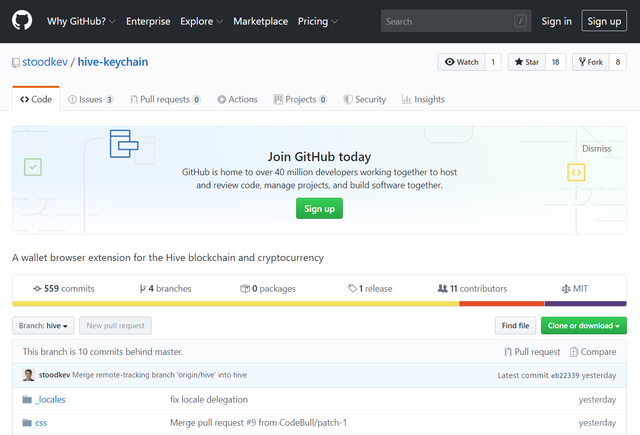Switch to the Actions tab
640x435 pixels.
(237, 99)
